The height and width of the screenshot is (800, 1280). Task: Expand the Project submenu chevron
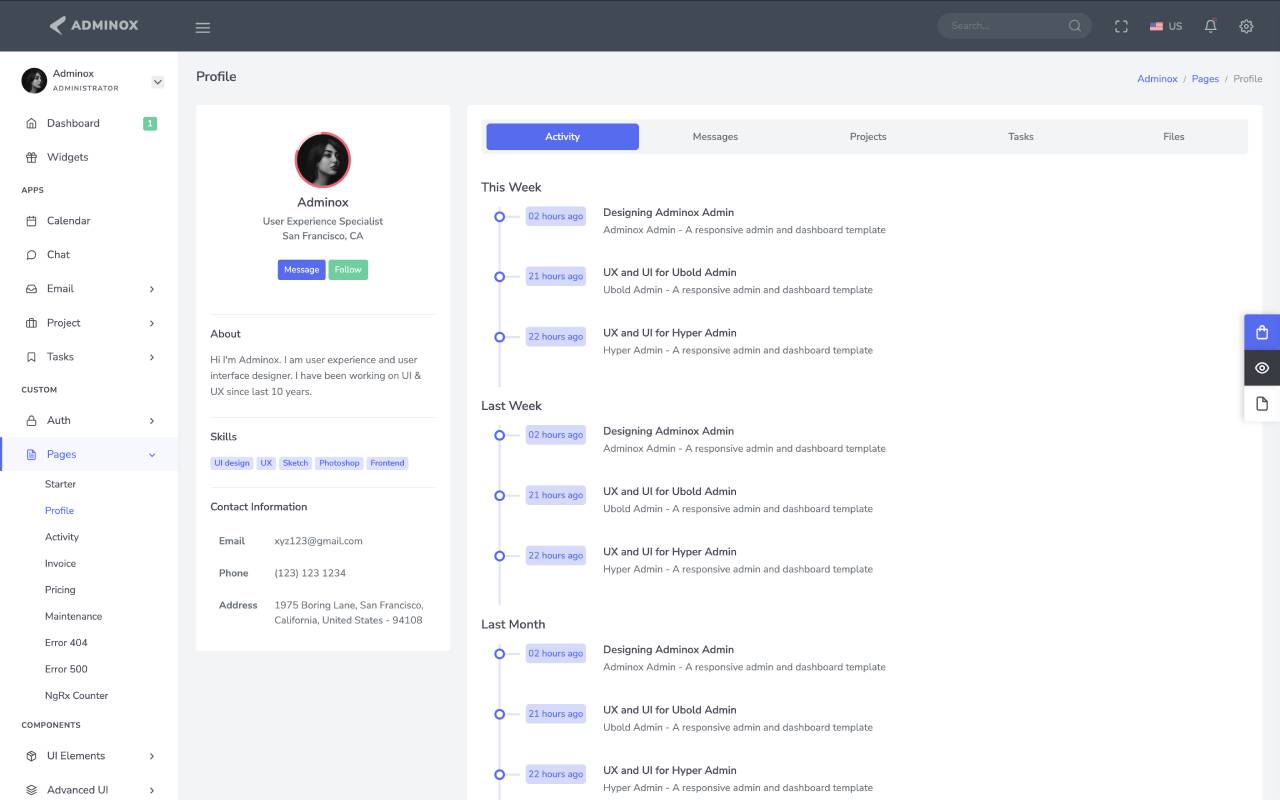152,323
